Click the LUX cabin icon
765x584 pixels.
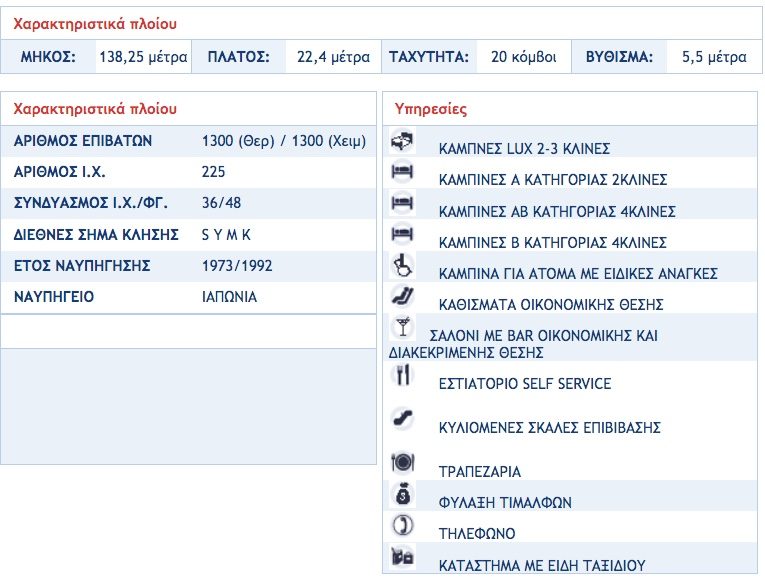coord(403,141)
